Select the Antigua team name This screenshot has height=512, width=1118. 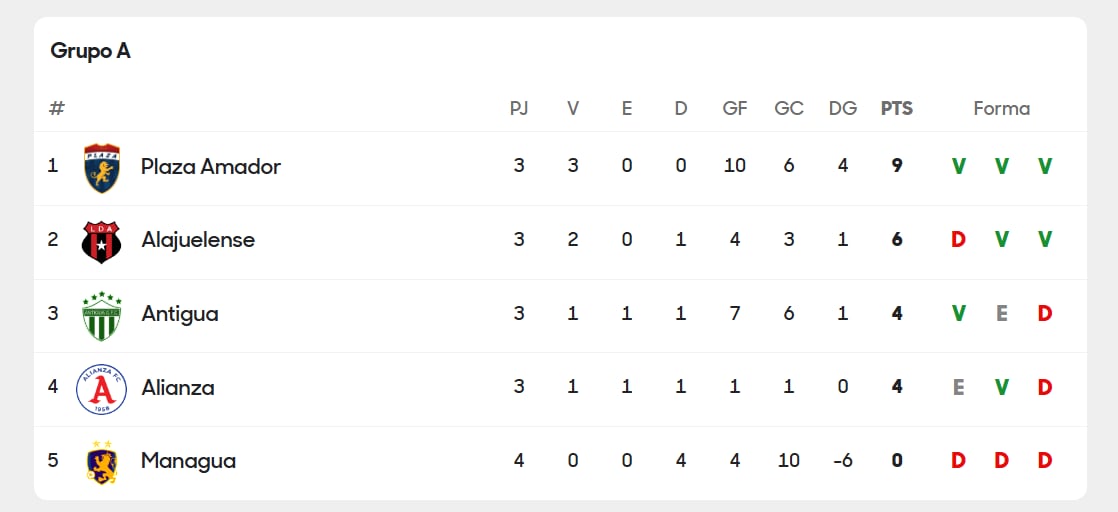pos(179,314)
